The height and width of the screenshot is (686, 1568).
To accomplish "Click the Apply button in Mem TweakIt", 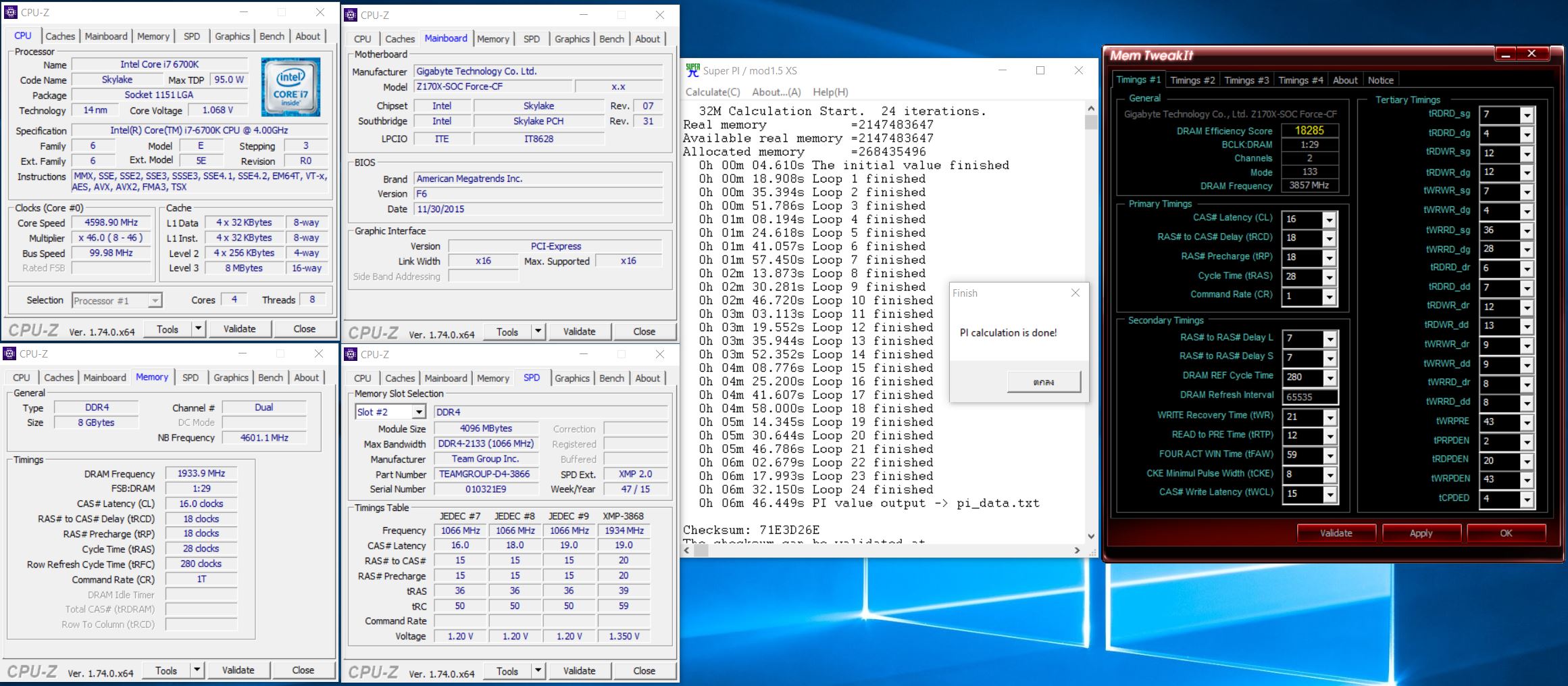I will pos(1421,533).
